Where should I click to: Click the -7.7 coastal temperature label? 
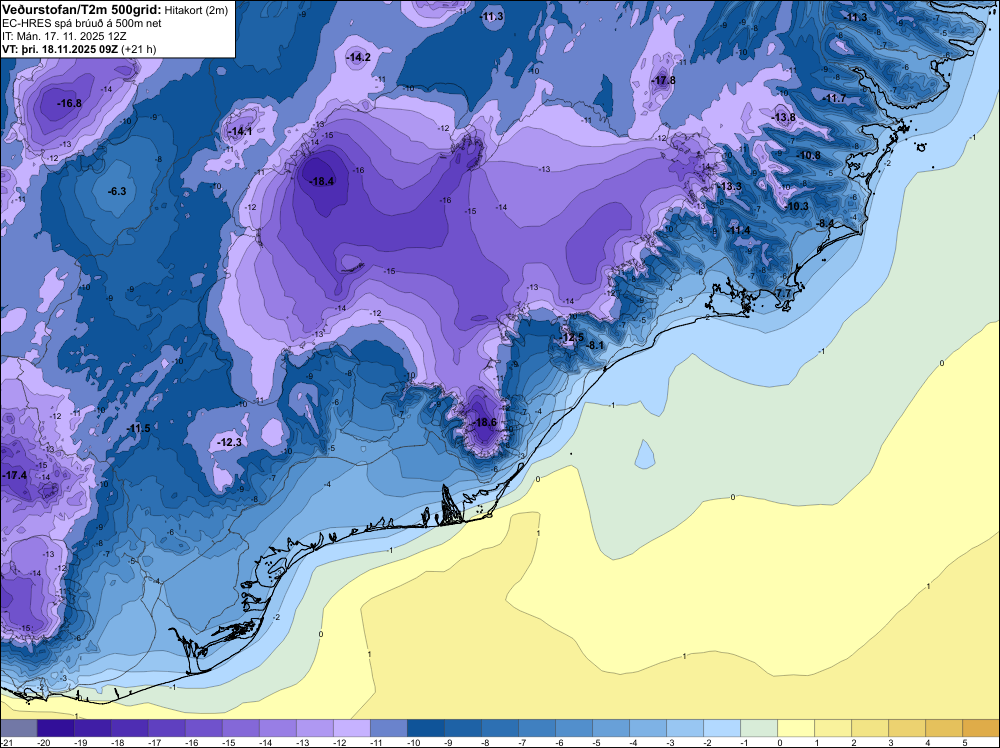coord(783,293)
